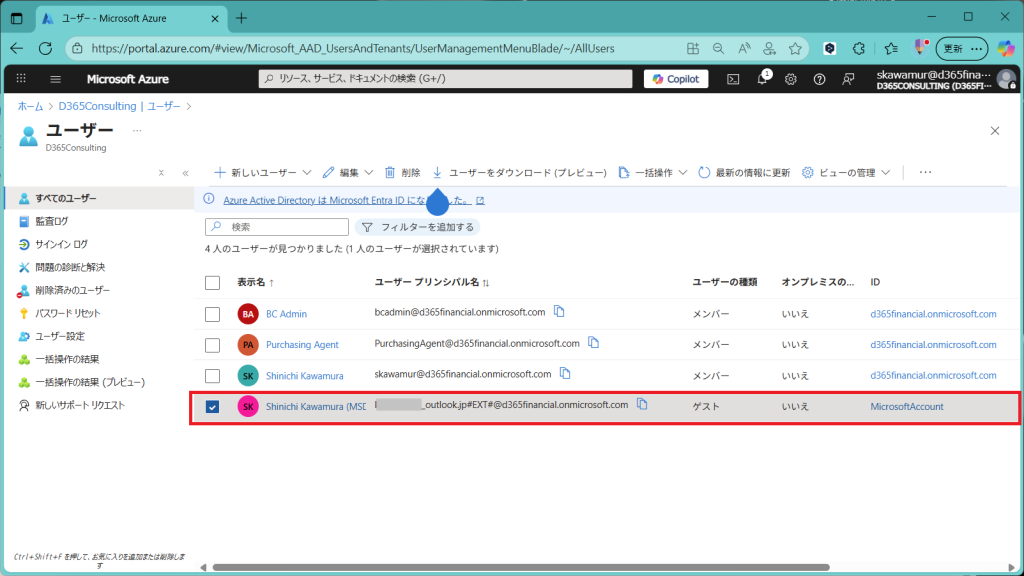Open the feedback icon in header
The height and width of the screenshot is (576, 1024).
click(x=849, y=79)
